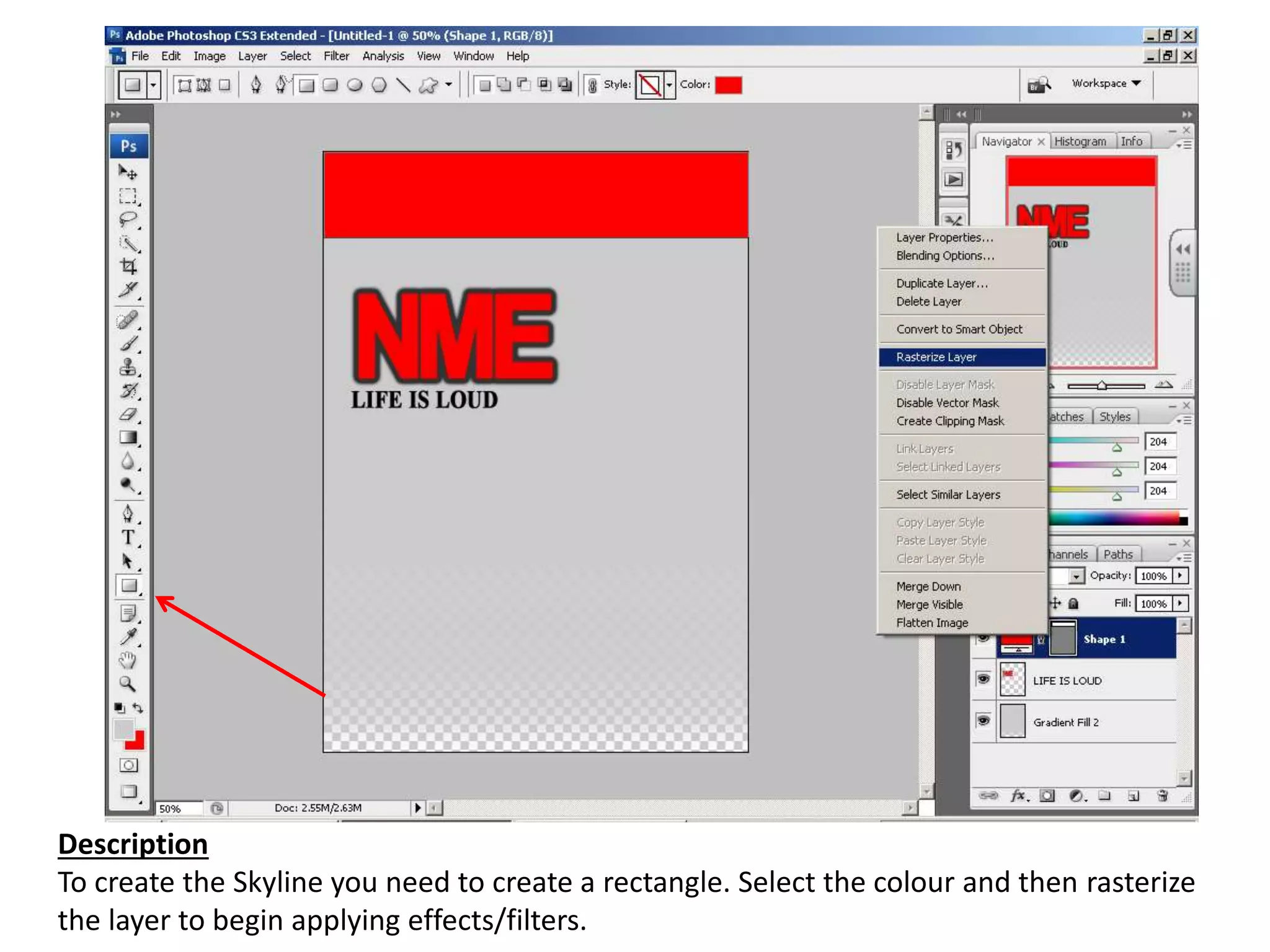Image resolution: width=1270 pixels, height=952 pixels.
Task: Open the tool preset picker dropdown
Action: coord(153,85)
